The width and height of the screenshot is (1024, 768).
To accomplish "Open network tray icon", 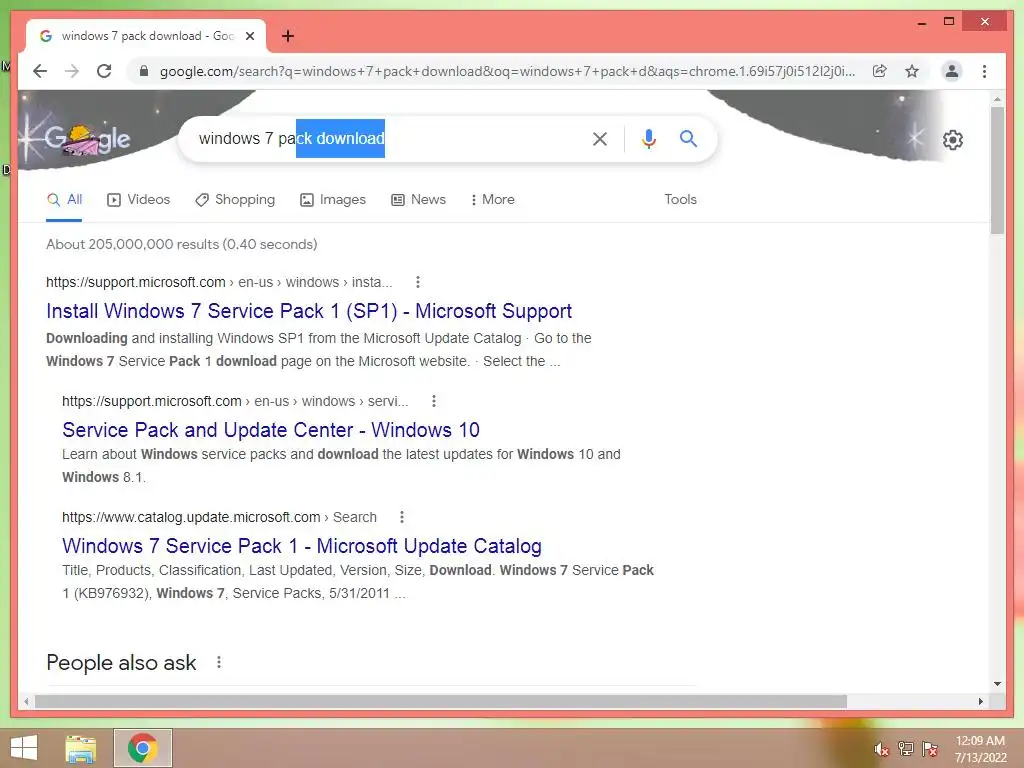I will [x=906, y=748].
